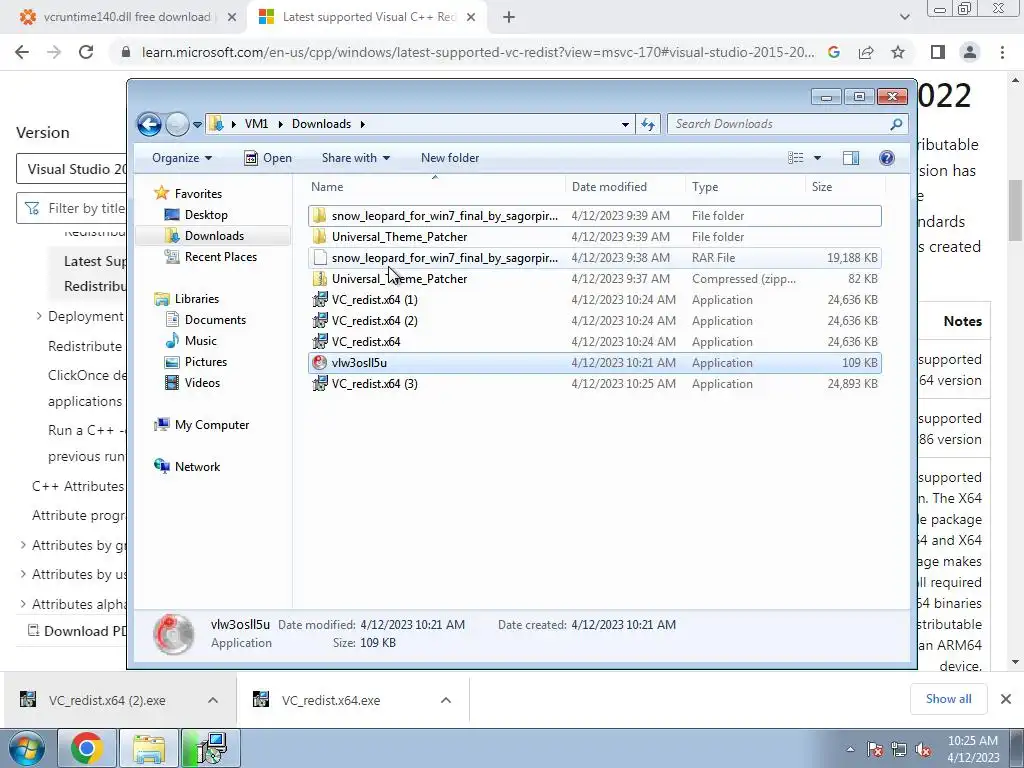
Task: Select the Universal_Theme_Patcher compressed zip icon
Action: click(x=319, y=279)
